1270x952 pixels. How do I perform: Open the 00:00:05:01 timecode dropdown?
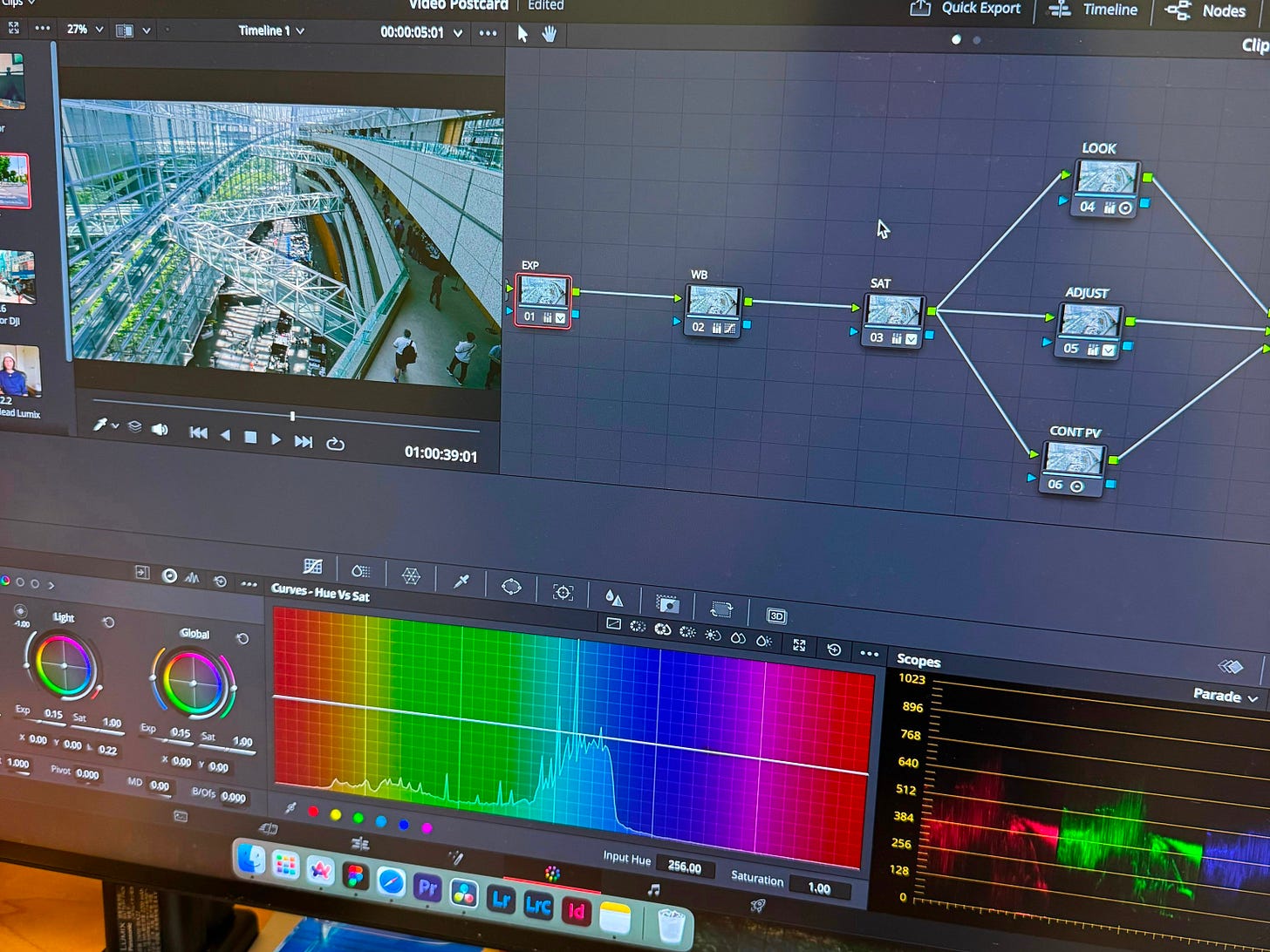421,32
